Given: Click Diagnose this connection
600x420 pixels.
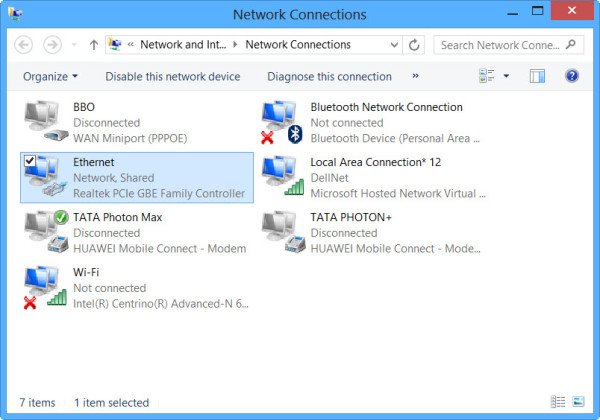Looking at the screenshot, I should click(329, 76).
